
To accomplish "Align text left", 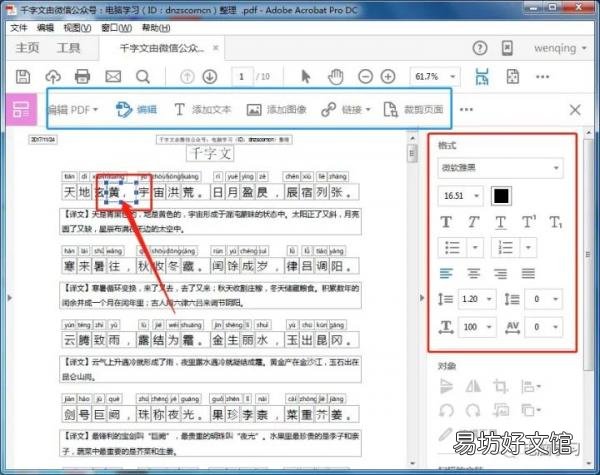I will 446,273.
